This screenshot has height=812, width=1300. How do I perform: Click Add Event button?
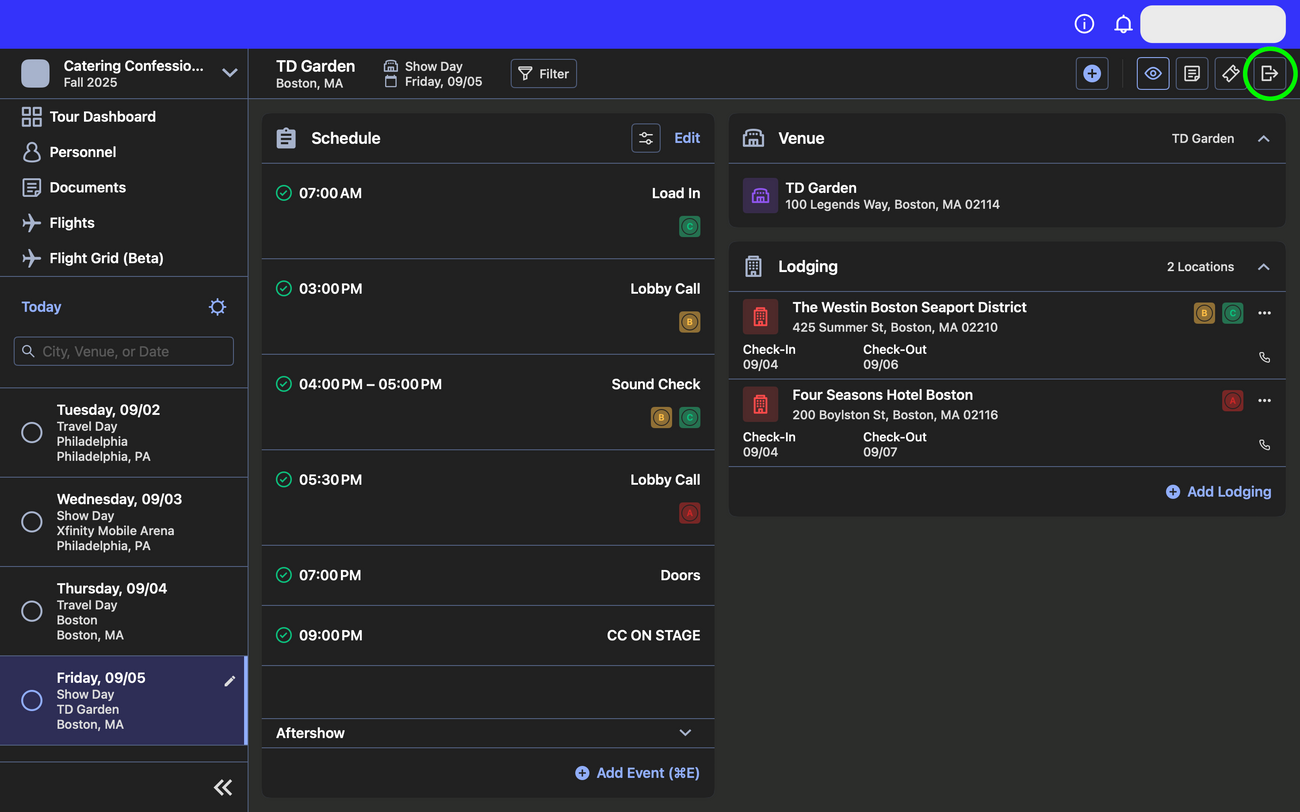pos(637,773)
